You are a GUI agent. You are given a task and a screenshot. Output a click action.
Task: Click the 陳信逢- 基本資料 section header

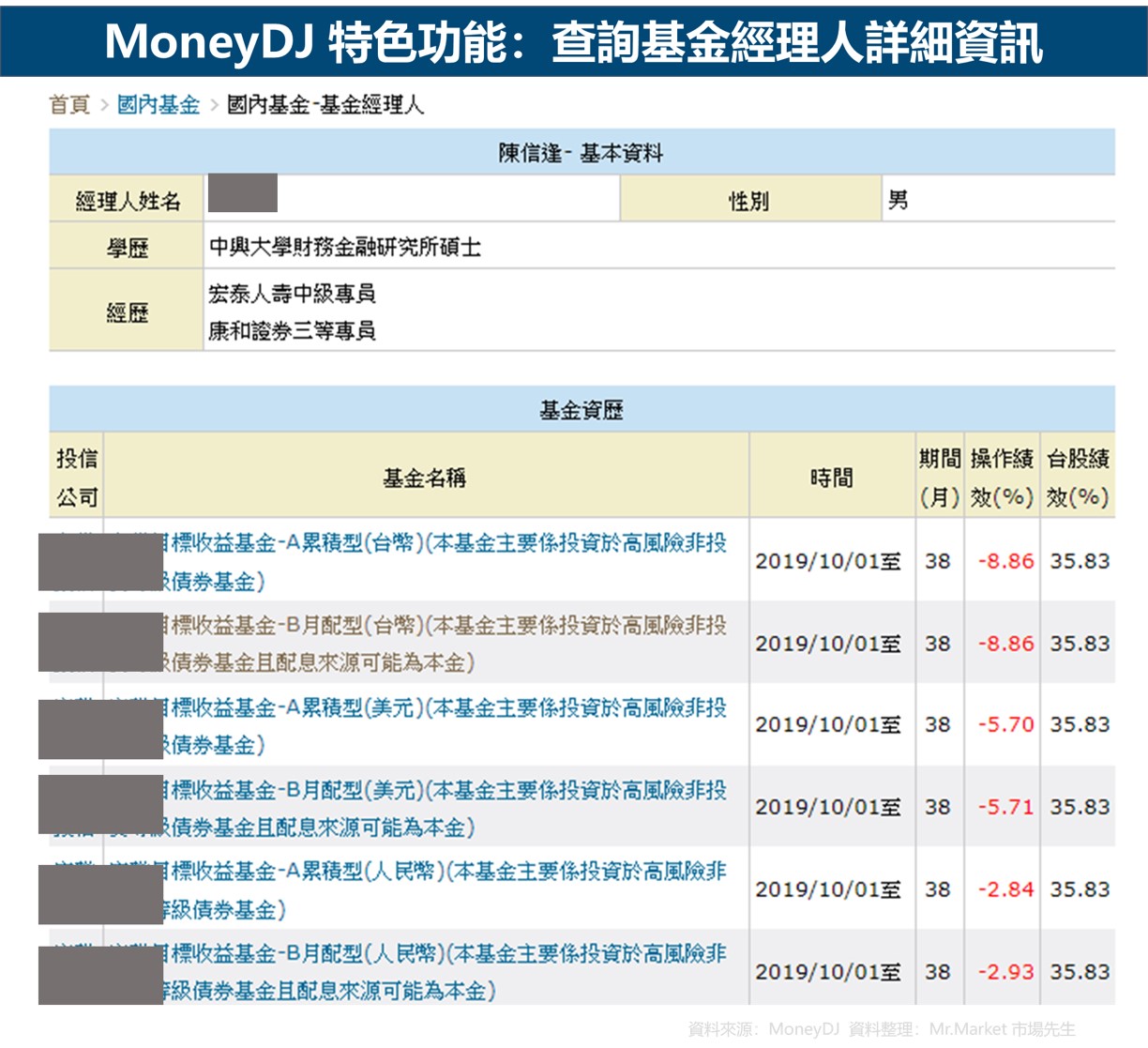pos(582,152)
